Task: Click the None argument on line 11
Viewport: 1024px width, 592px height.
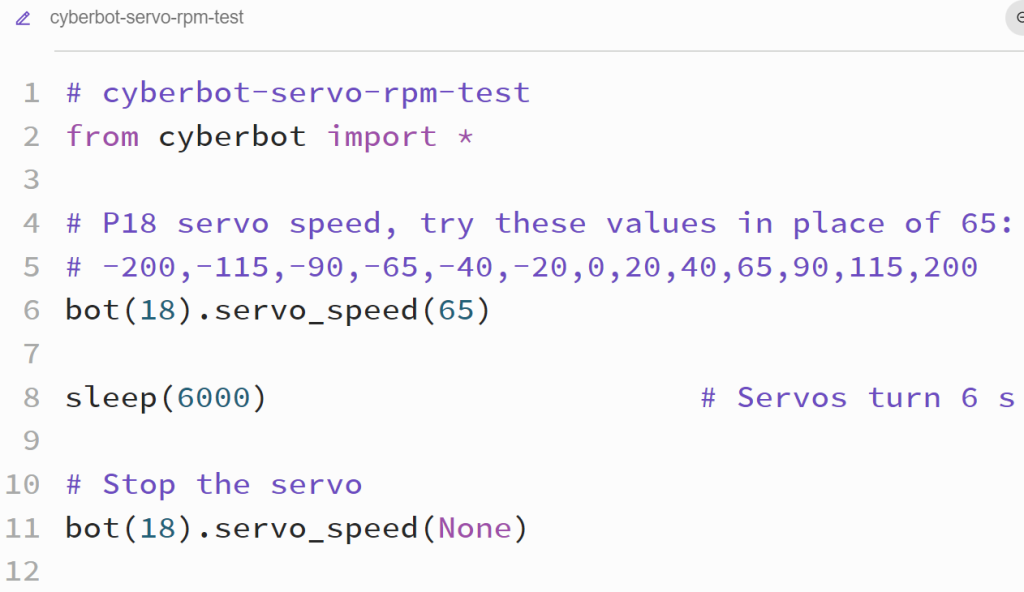Action: (x=475, y=527)
